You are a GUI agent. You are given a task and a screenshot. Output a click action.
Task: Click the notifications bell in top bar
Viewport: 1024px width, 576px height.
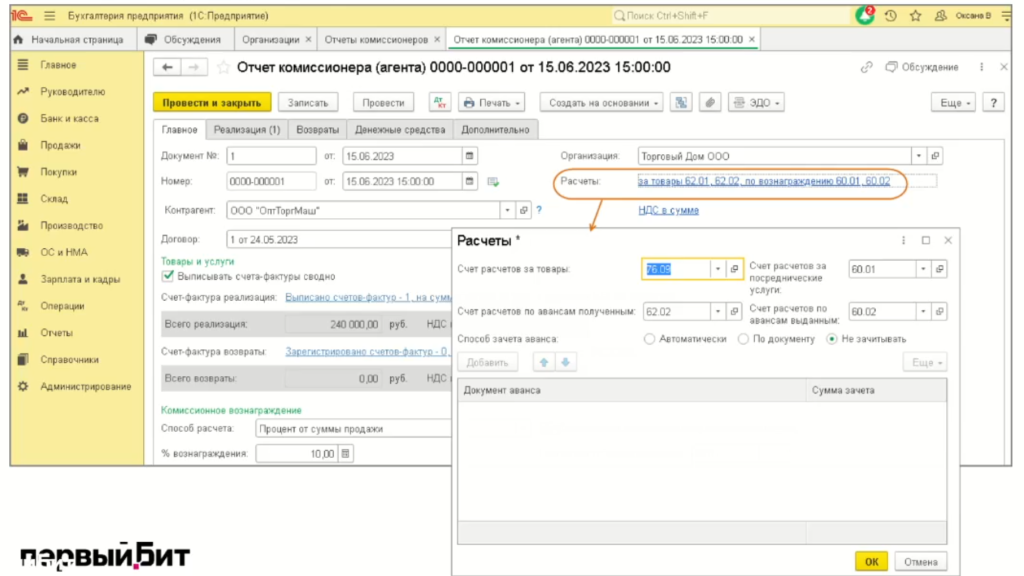pyautogui.click(x=865, y=16)
